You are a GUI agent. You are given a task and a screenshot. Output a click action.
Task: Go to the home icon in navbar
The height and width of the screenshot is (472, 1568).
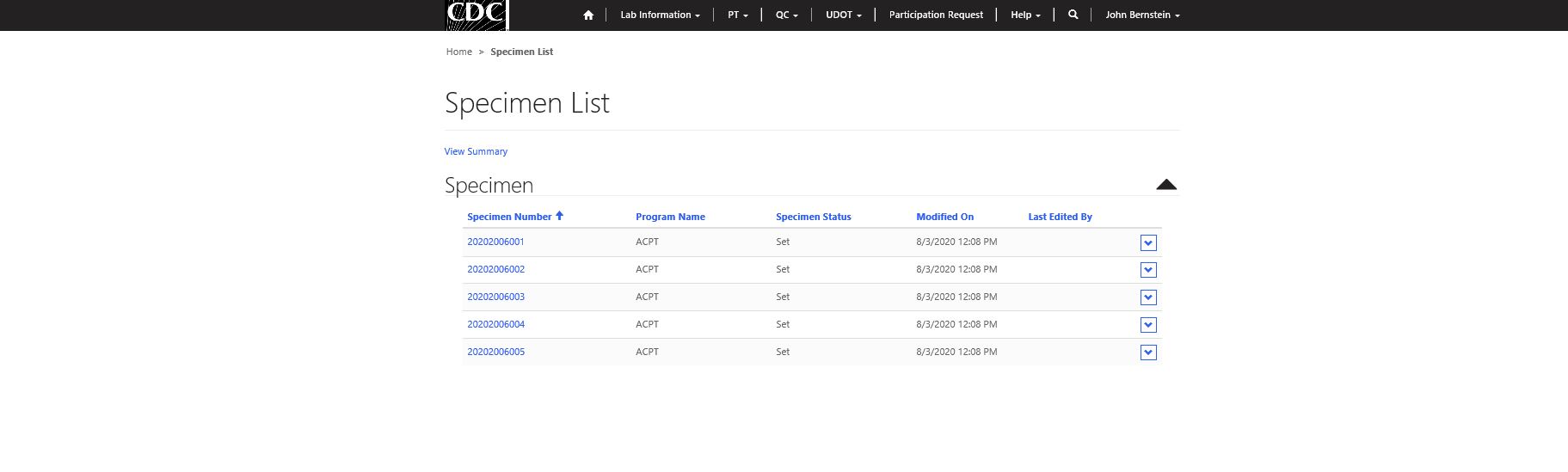point(588,15)
